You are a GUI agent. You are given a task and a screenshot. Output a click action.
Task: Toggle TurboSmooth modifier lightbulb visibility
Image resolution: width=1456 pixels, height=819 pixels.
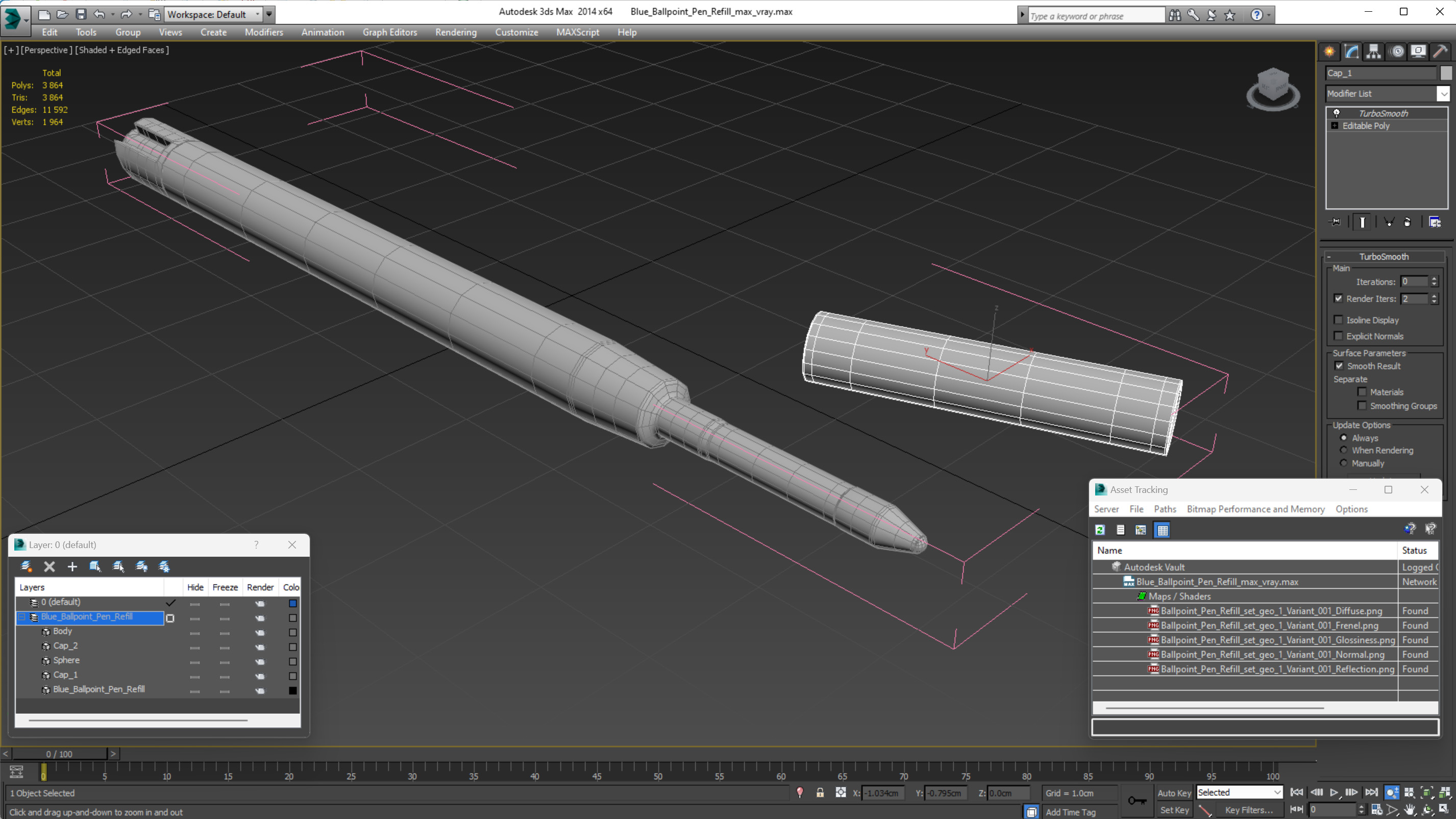(x=1337, y=113)
